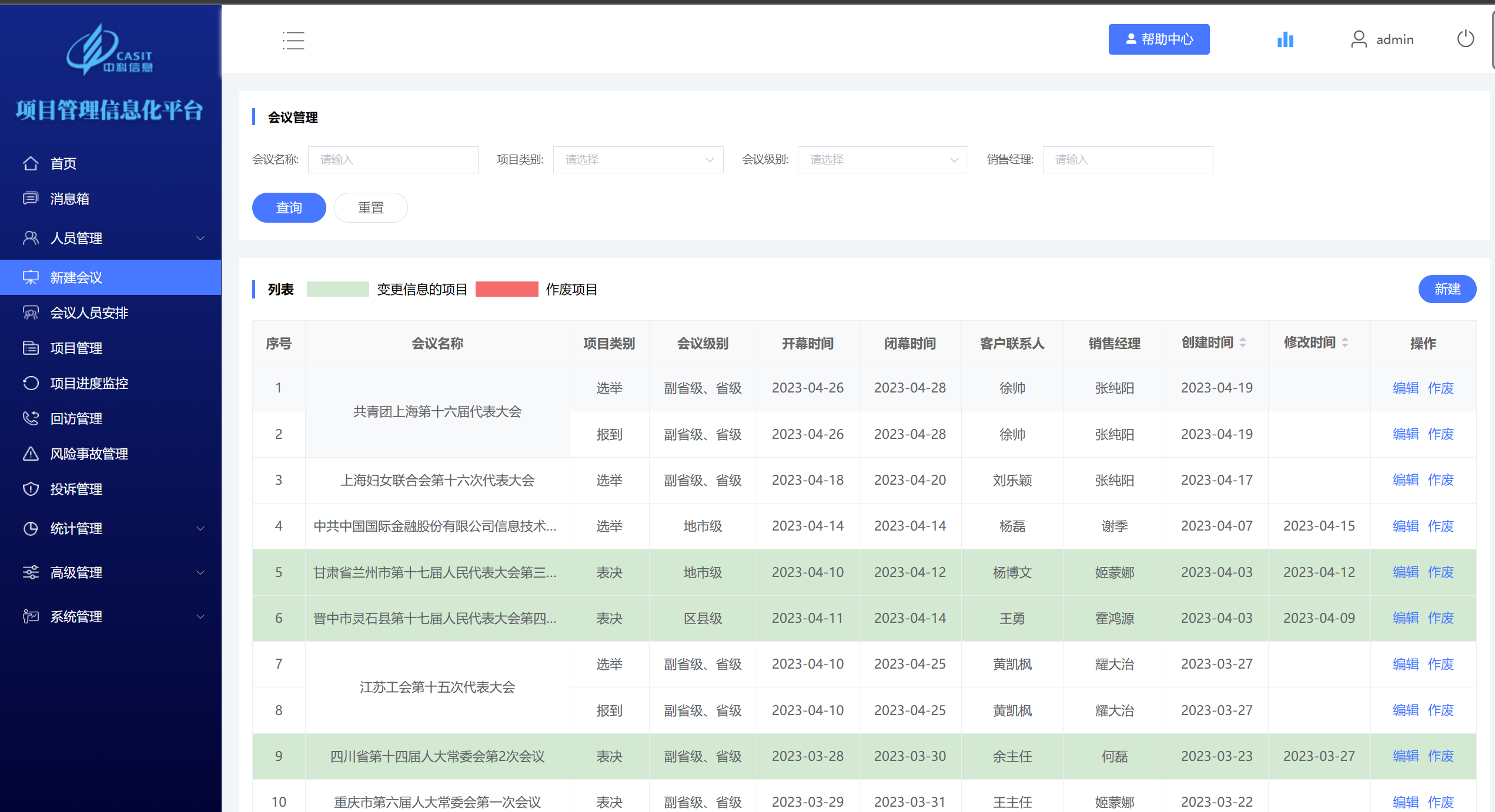Image resolution: width=1495 pixels, height=812 pixels.
Task: Open 回访管理 menu item
Action: pyautogui.click(x=111, y=418)
